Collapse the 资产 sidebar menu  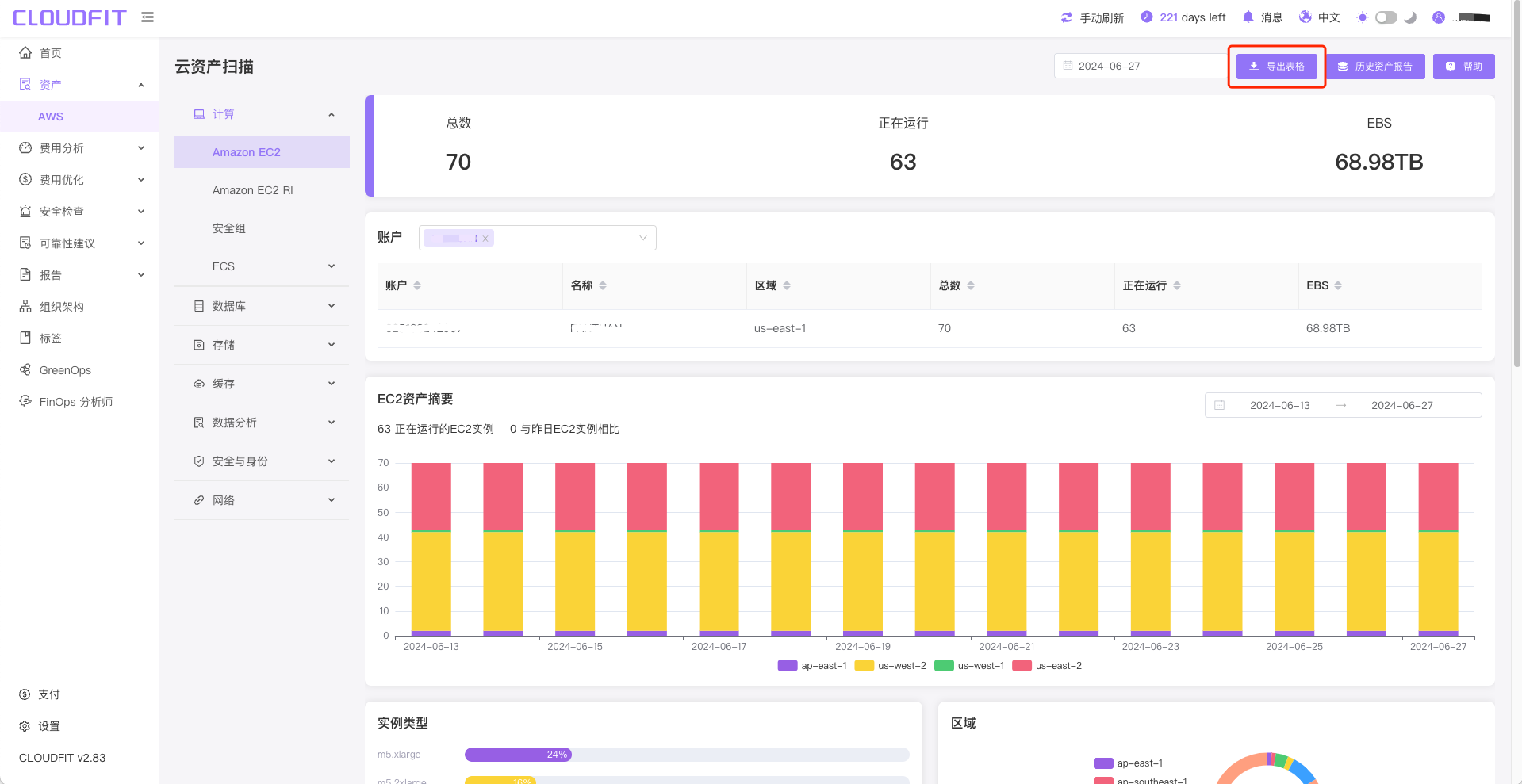click(x=79, y=84)
